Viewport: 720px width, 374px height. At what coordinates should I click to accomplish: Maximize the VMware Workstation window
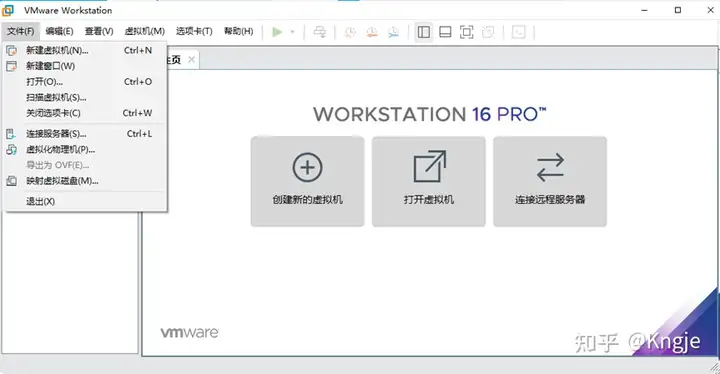click(677, 10)
